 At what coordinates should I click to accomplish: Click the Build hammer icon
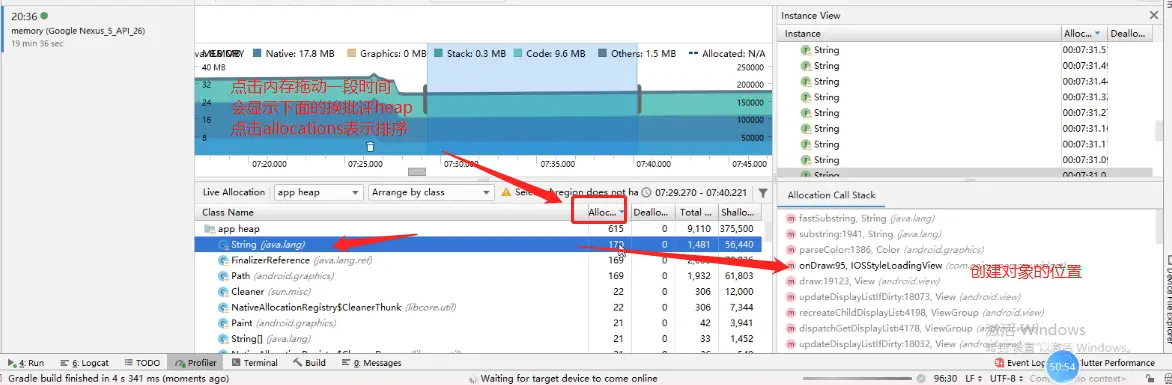click(297, 363)
